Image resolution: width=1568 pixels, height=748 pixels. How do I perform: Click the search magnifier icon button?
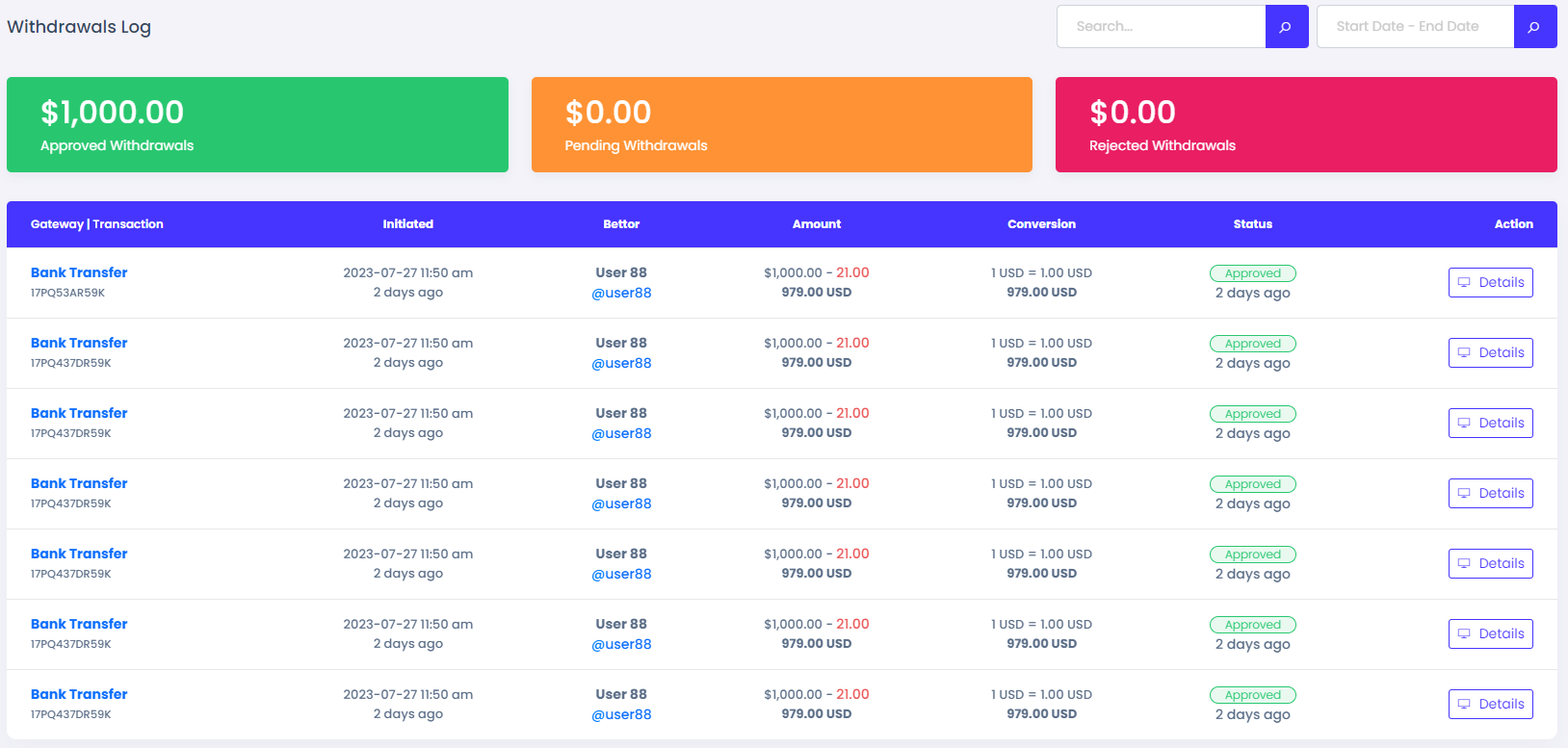tap(1286, 27)
